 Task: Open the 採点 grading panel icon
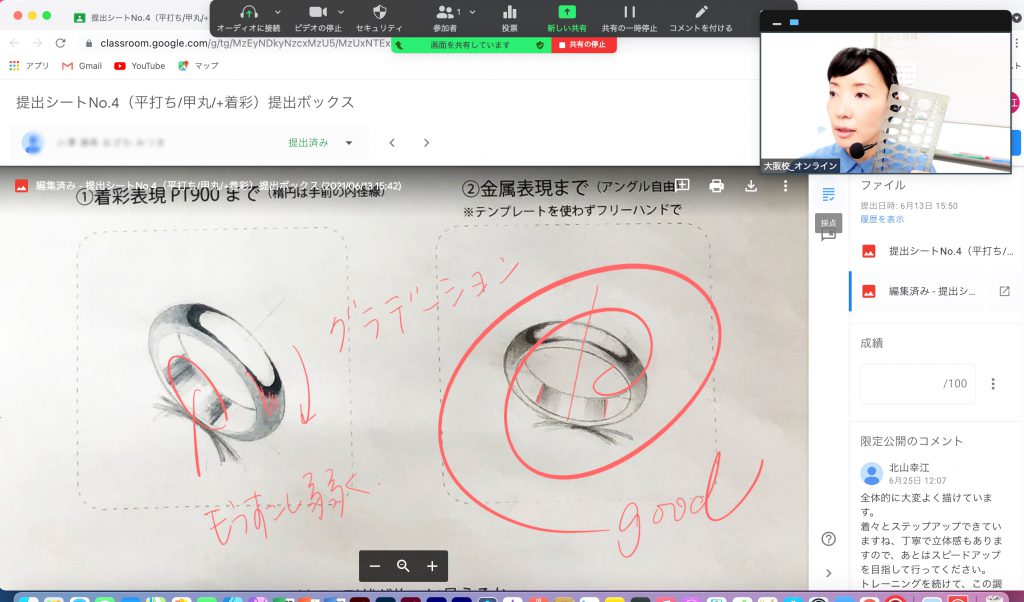[x=829, y=195]
